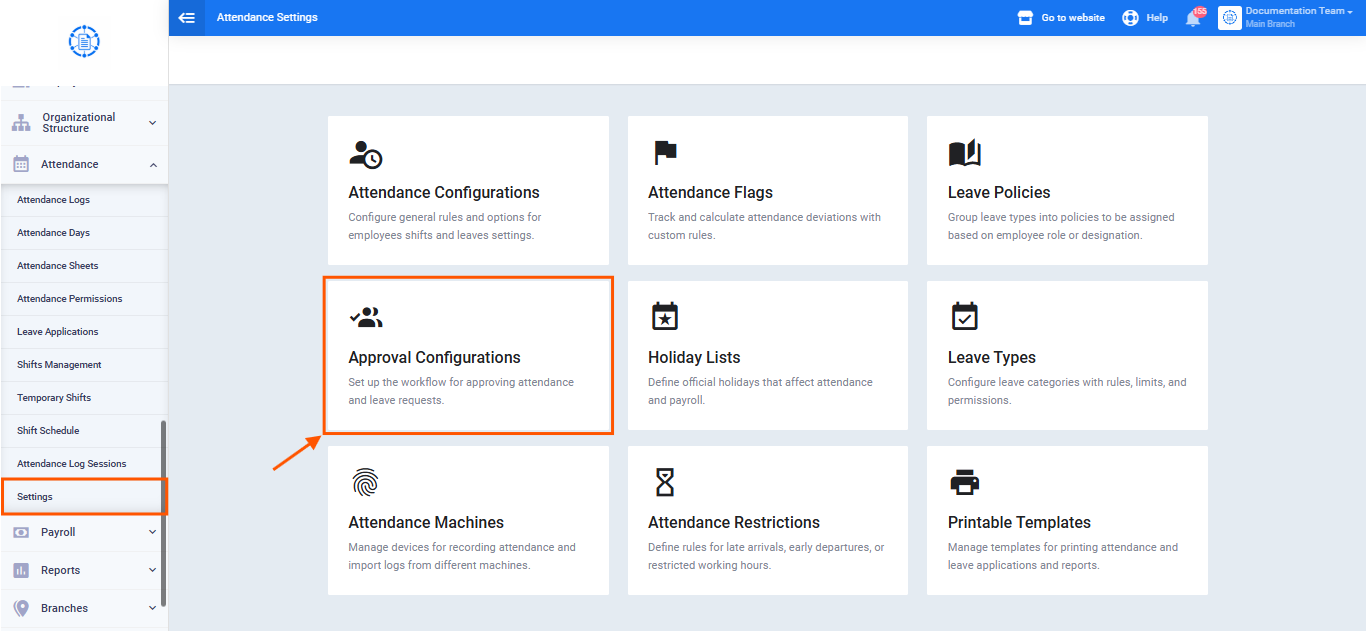
Task: Open Attendance Logs in sidebar
Action: [x=84, y=200]
